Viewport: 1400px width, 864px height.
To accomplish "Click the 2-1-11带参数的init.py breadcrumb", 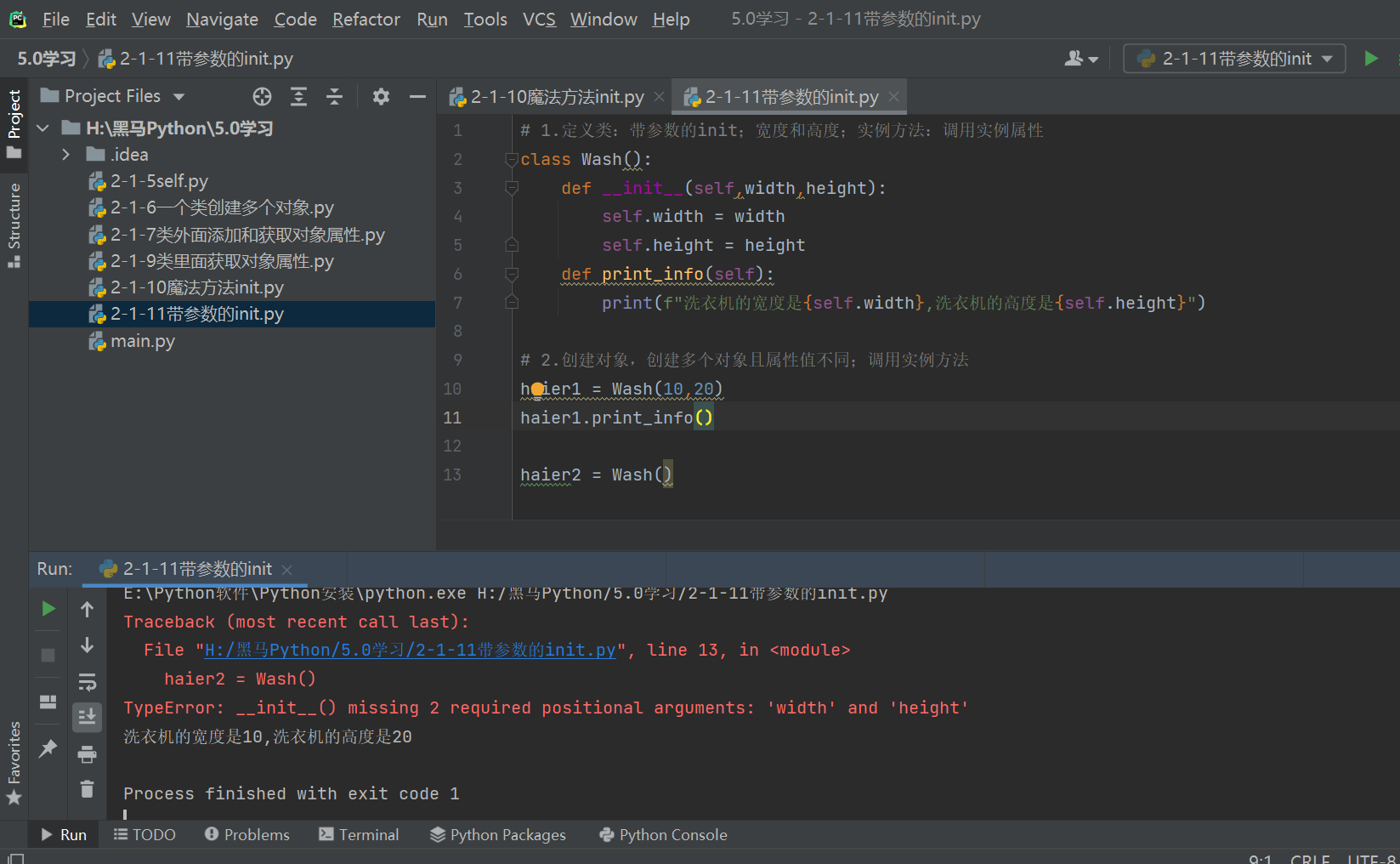I will (196, 59).
